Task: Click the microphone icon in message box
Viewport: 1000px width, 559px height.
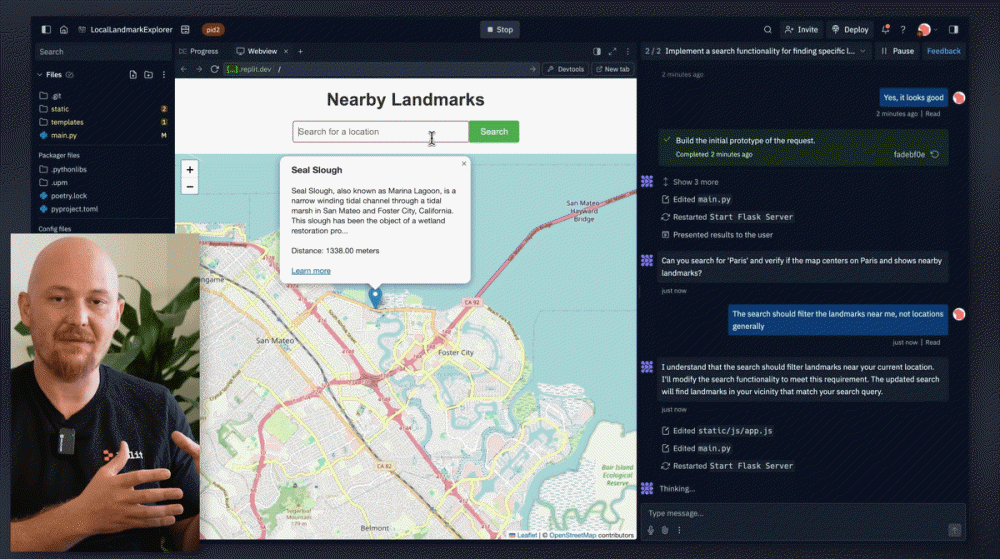Action: coord(651,530)
